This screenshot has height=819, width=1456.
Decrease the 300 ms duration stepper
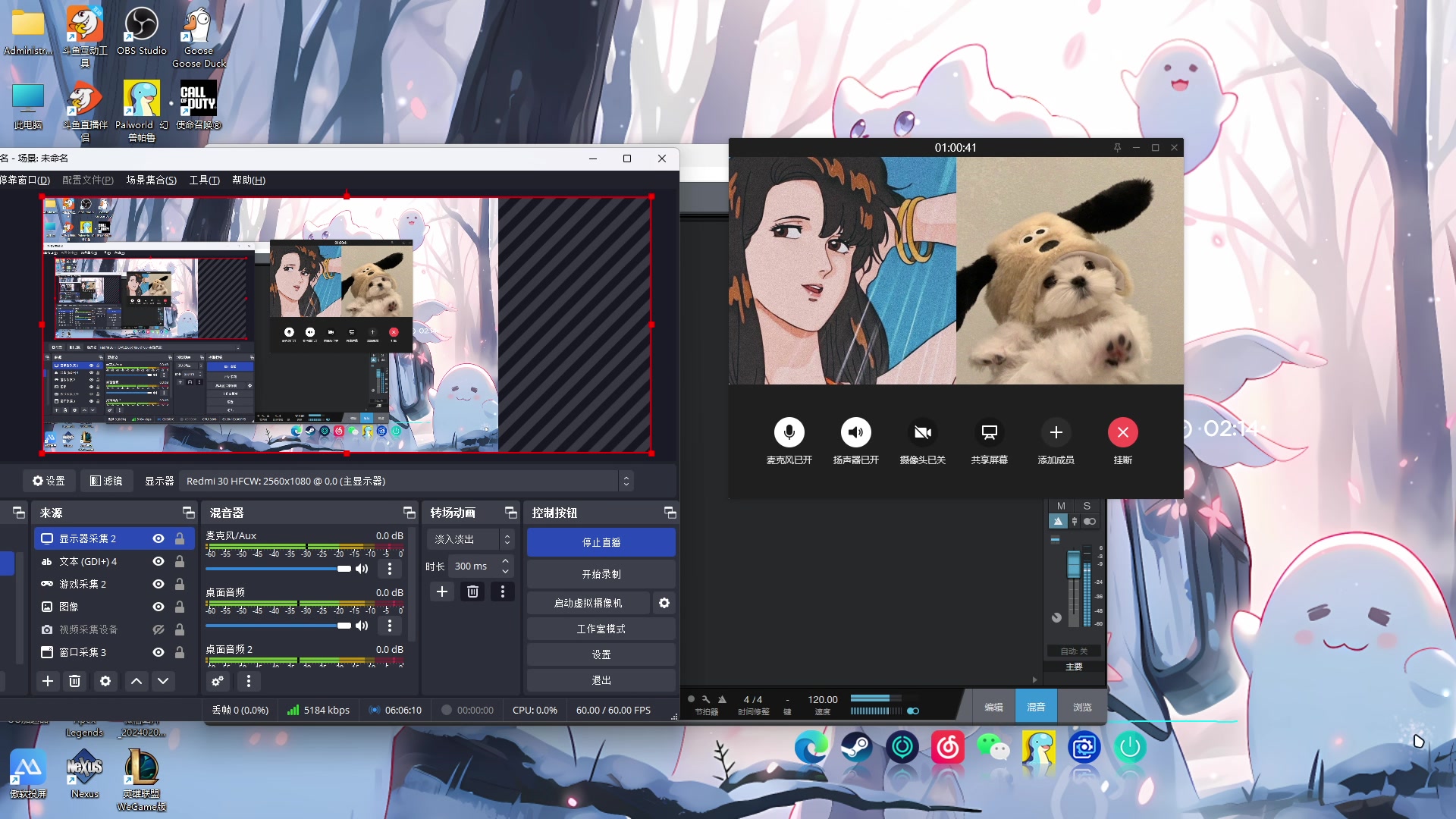tap(506, 571)
